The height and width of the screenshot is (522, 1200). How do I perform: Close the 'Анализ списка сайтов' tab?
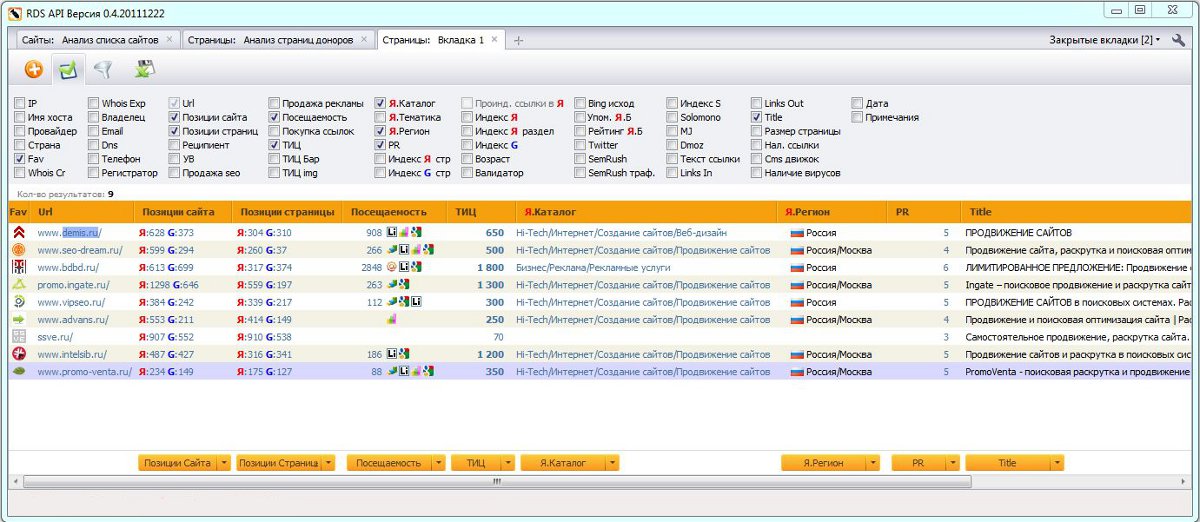point(169,39)
